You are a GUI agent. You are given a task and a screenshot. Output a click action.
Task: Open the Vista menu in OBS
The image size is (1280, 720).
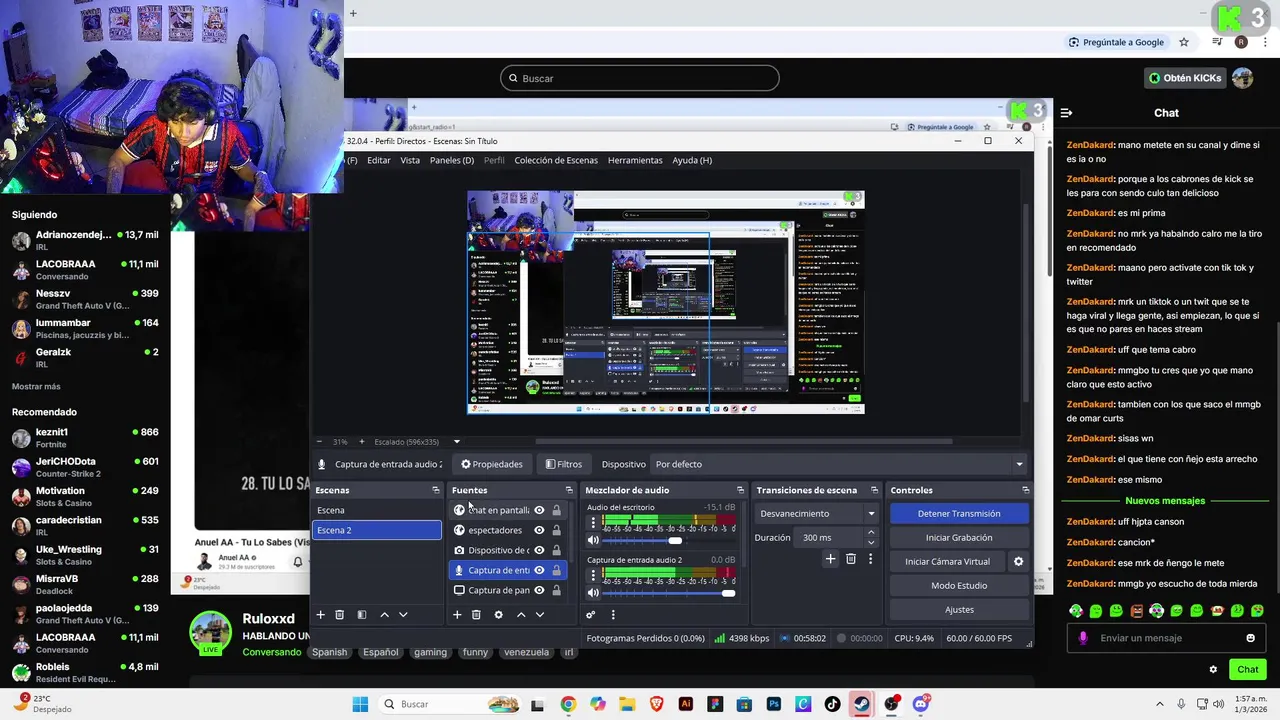(x=410, y=160)
